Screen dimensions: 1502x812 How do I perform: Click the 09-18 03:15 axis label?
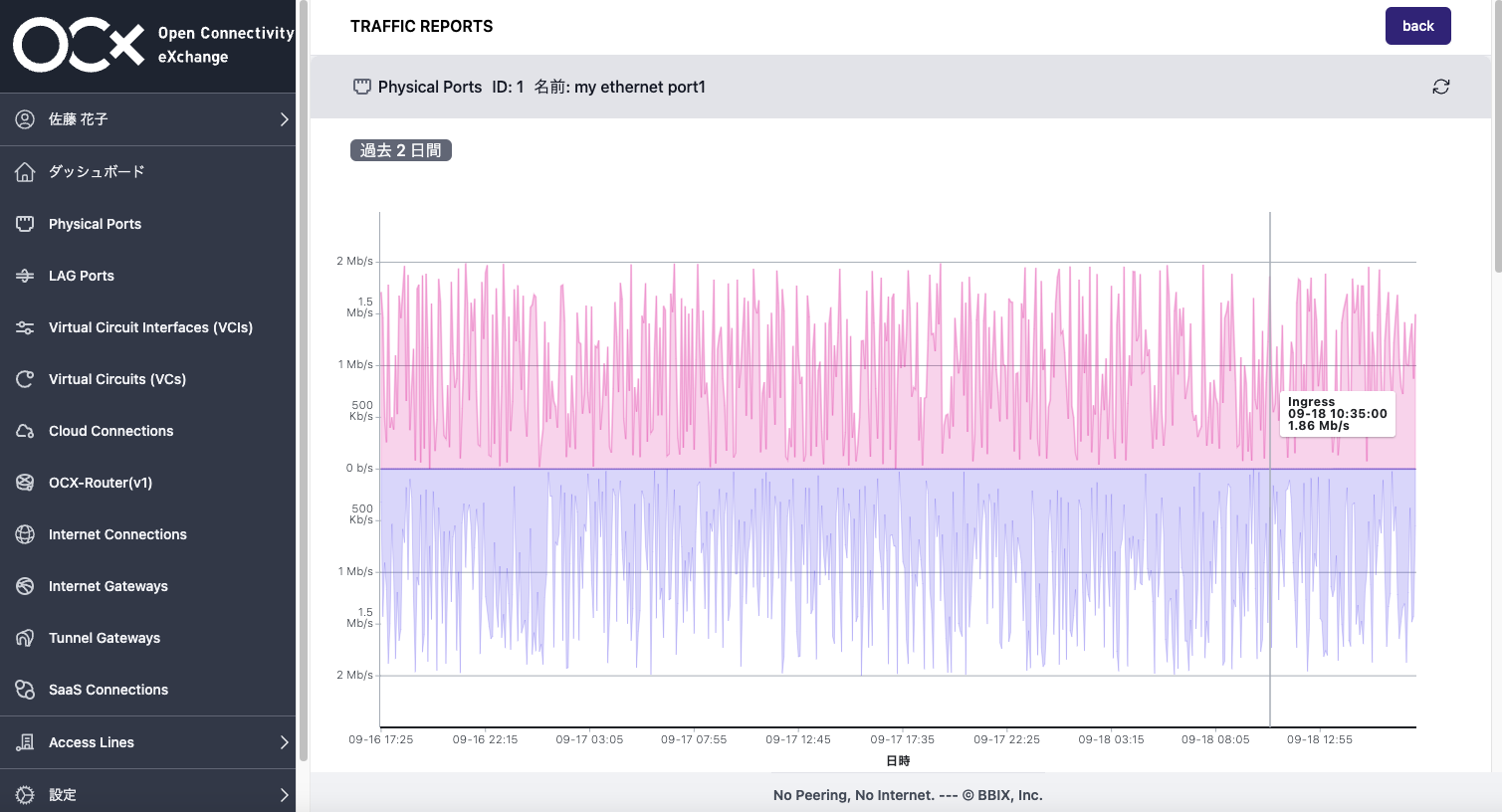[1111, 739]
